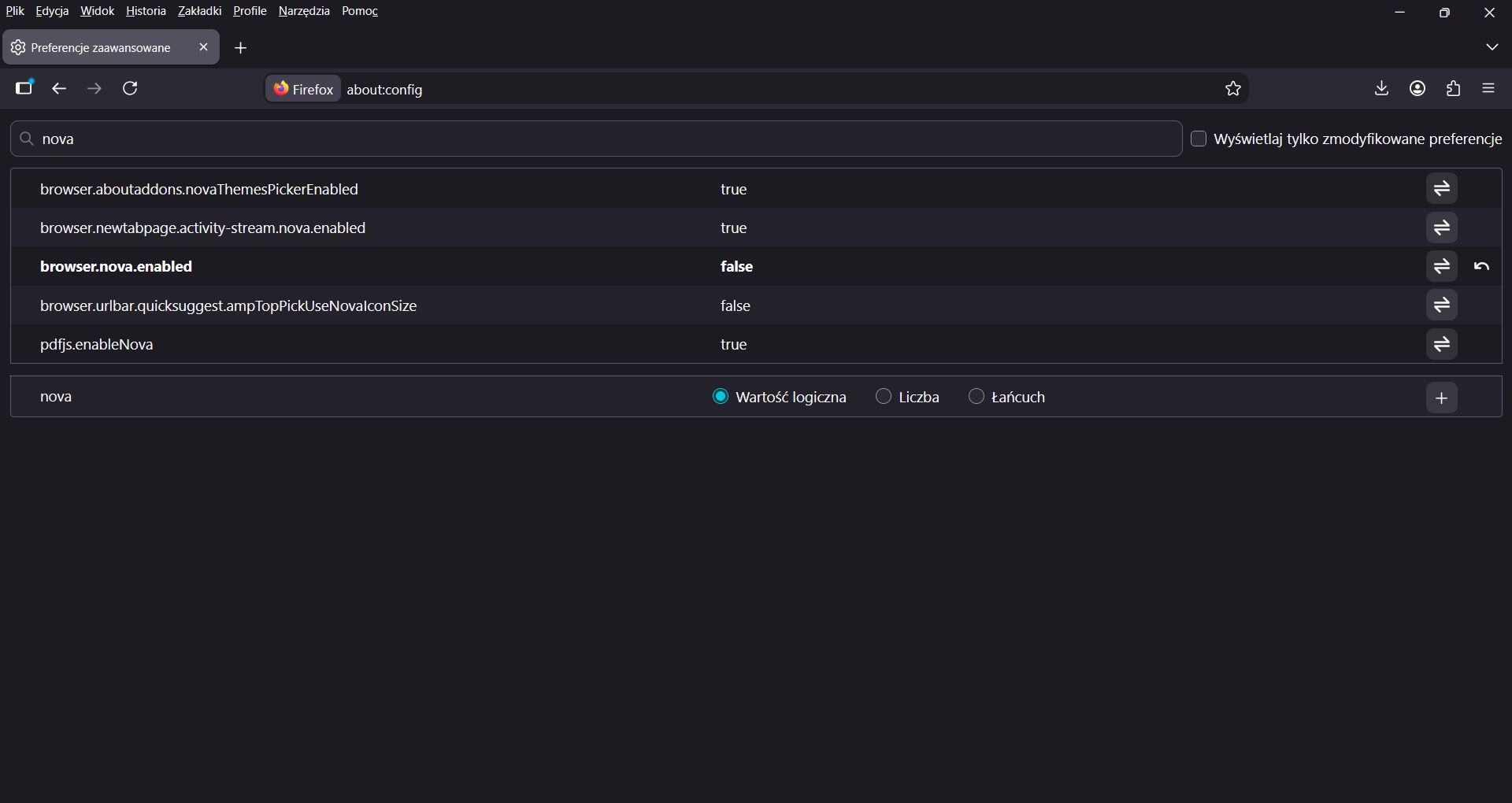Bookmark this page with the star
1512x803 pixels.
1233,89
